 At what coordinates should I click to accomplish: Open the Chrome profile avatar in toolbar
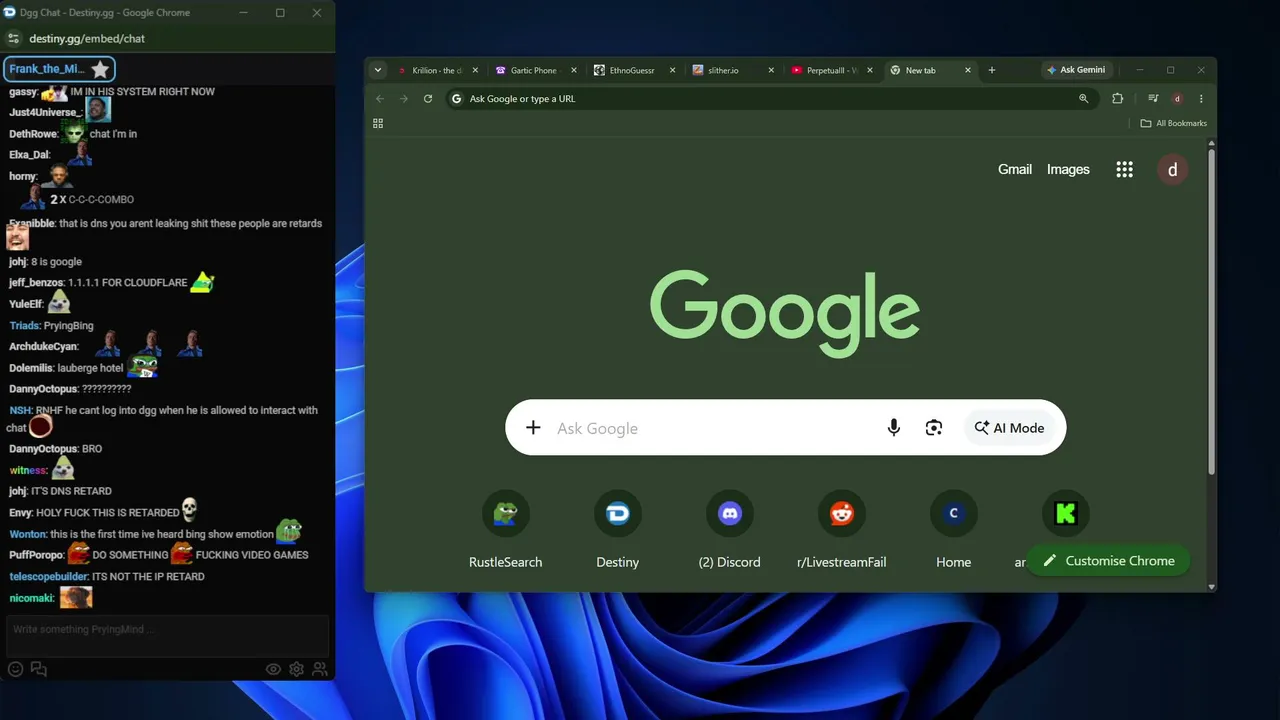[1177, 99]
